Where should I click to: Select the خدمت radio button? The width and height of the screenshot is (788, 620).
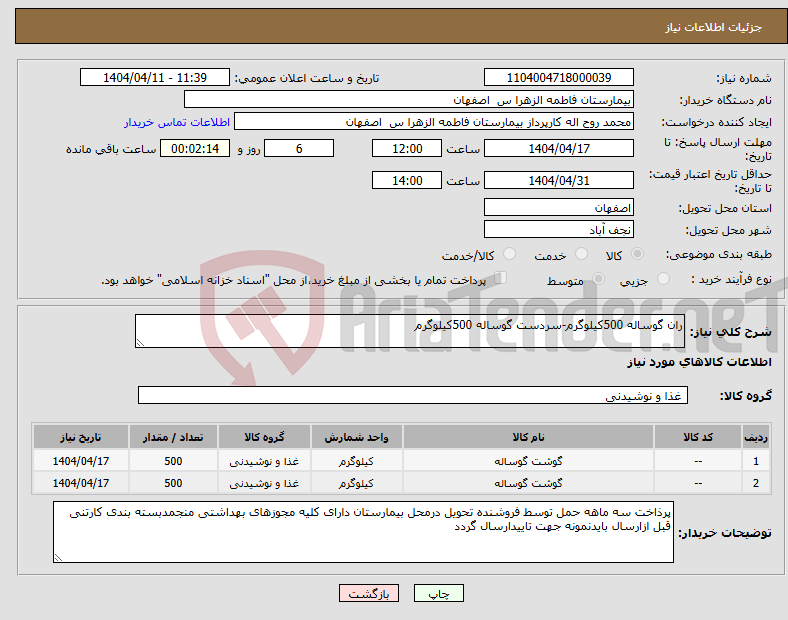(x=581, y=254)
